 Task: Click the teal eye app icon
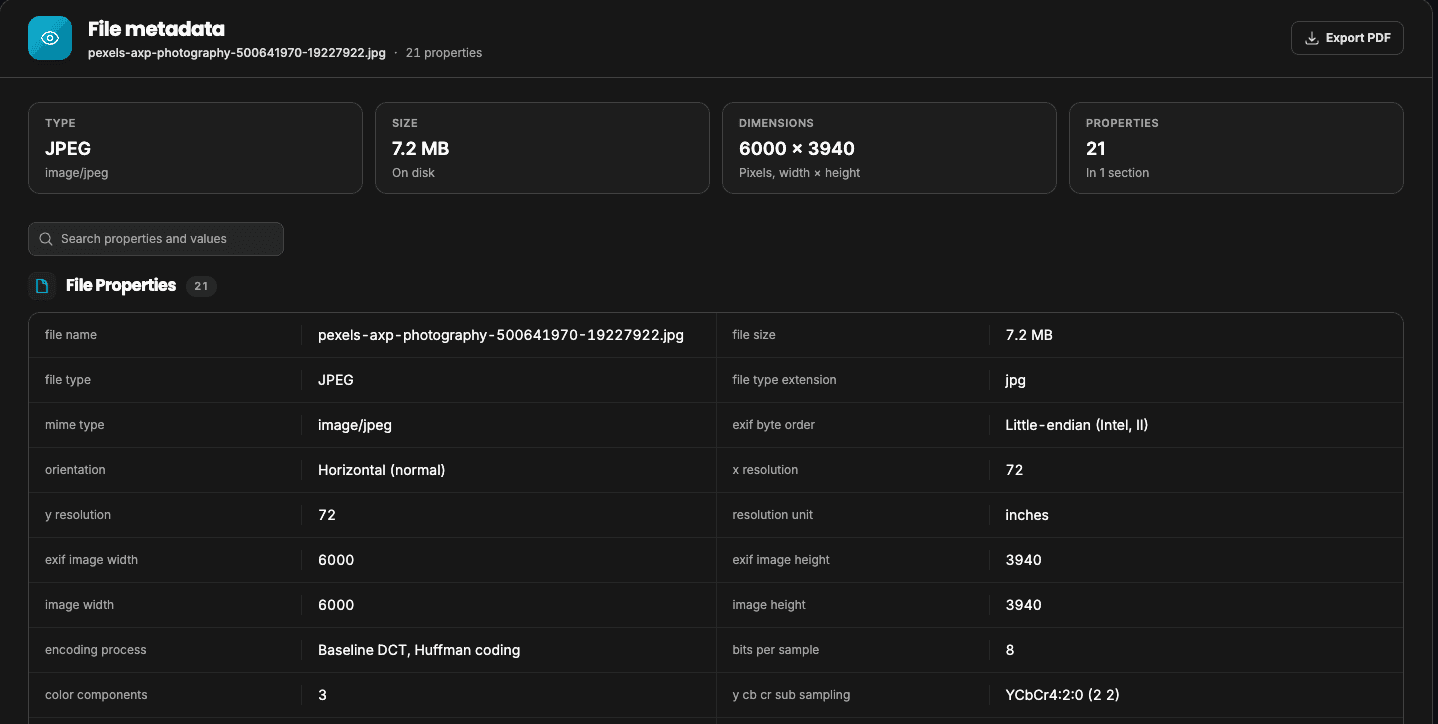point(50,38)
